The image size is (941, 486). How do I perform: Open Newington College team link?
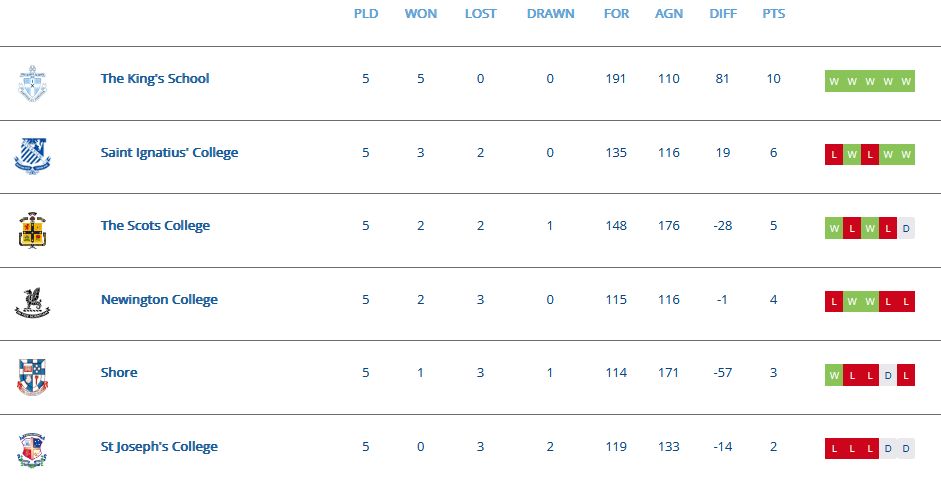[159, 299]
